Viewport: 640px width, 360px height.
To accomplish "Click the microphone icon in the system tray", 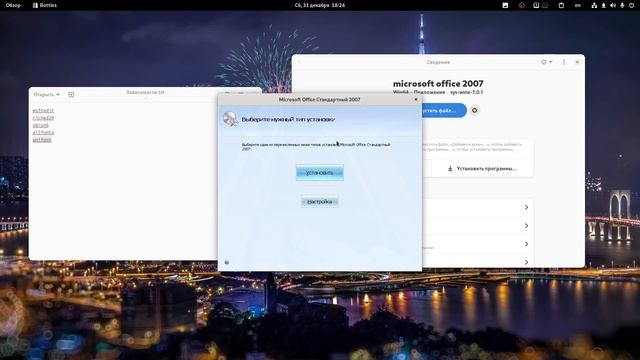I will click(622, 5).
